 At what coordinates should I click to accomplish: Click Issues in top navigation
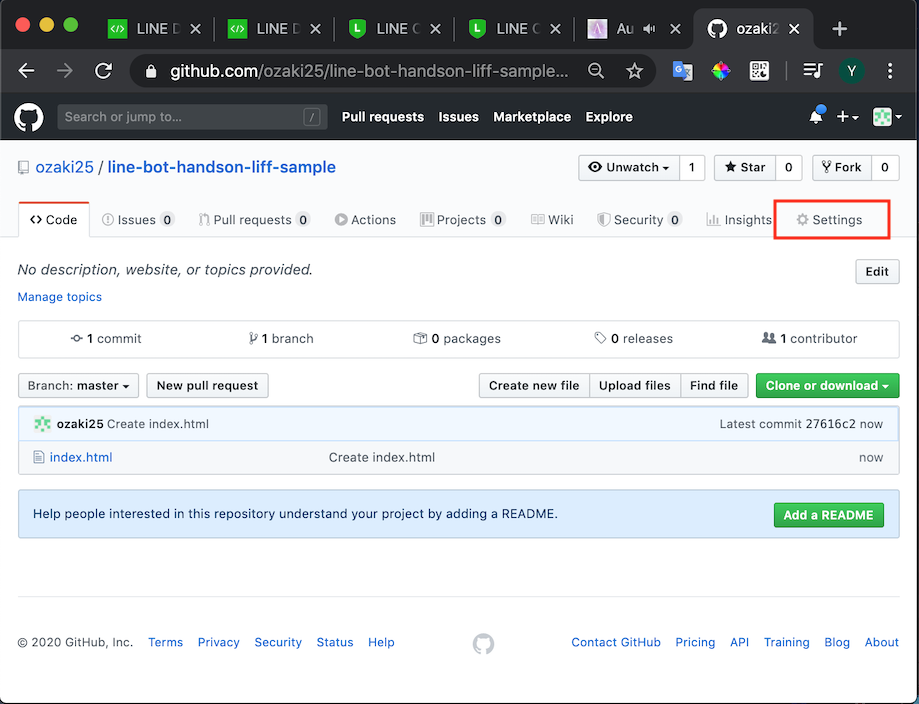(x=458, y=117)
